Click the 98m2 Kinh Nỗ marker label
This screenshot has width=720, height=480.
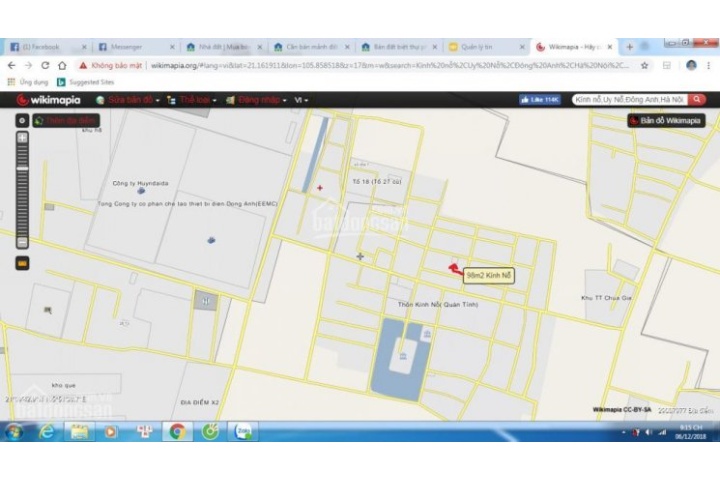pos(489,276)
